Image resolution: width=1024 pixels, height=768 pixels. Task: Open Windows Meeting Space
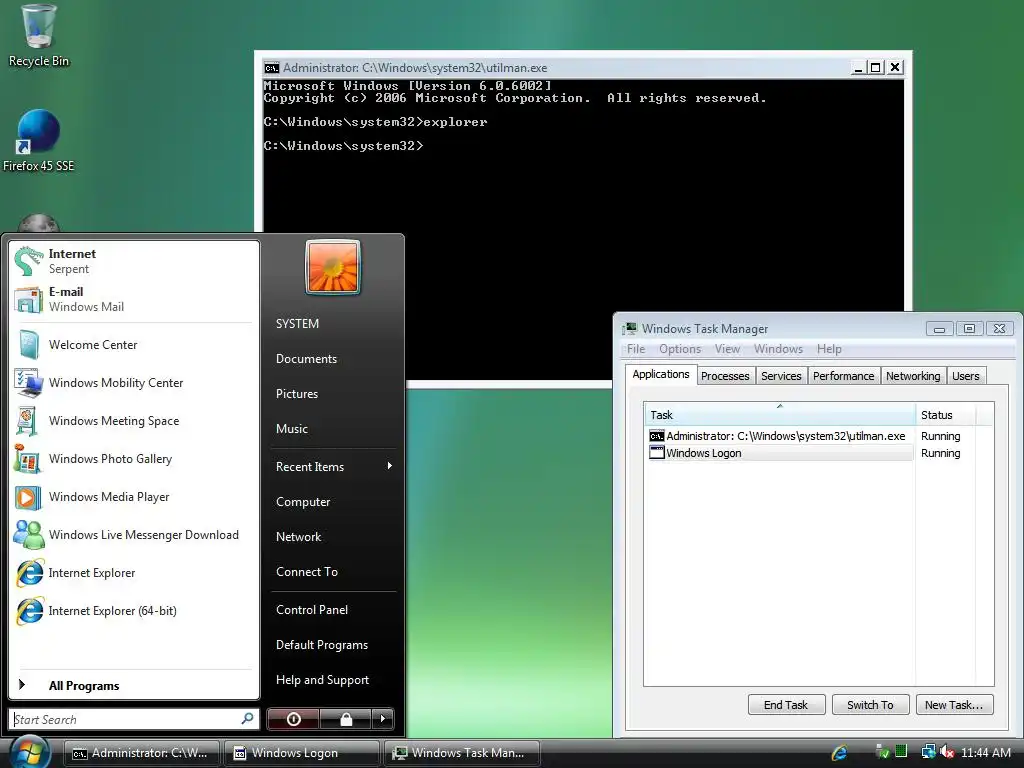(134, 421)
